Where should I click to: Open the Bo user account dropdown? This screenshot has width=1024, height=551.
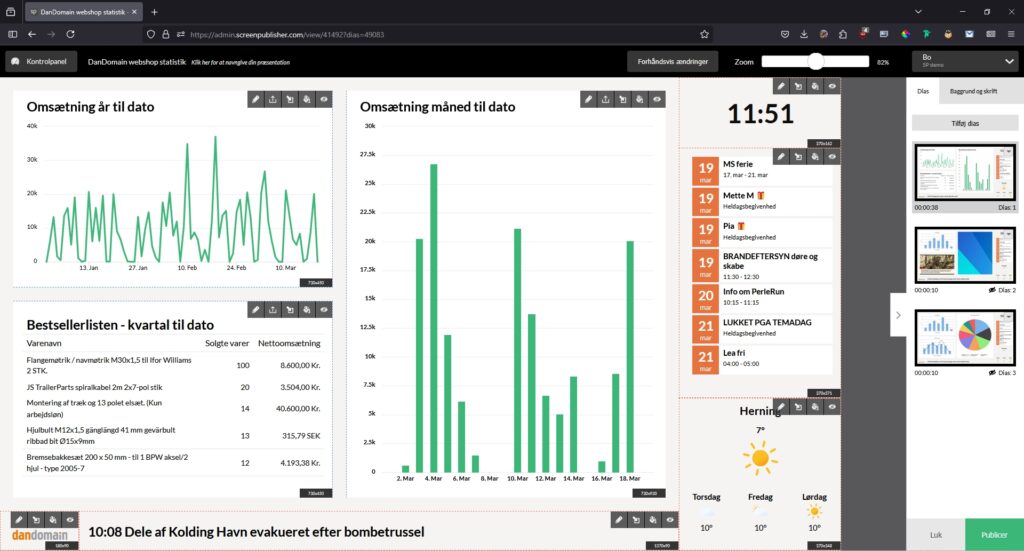pos(965,61)
